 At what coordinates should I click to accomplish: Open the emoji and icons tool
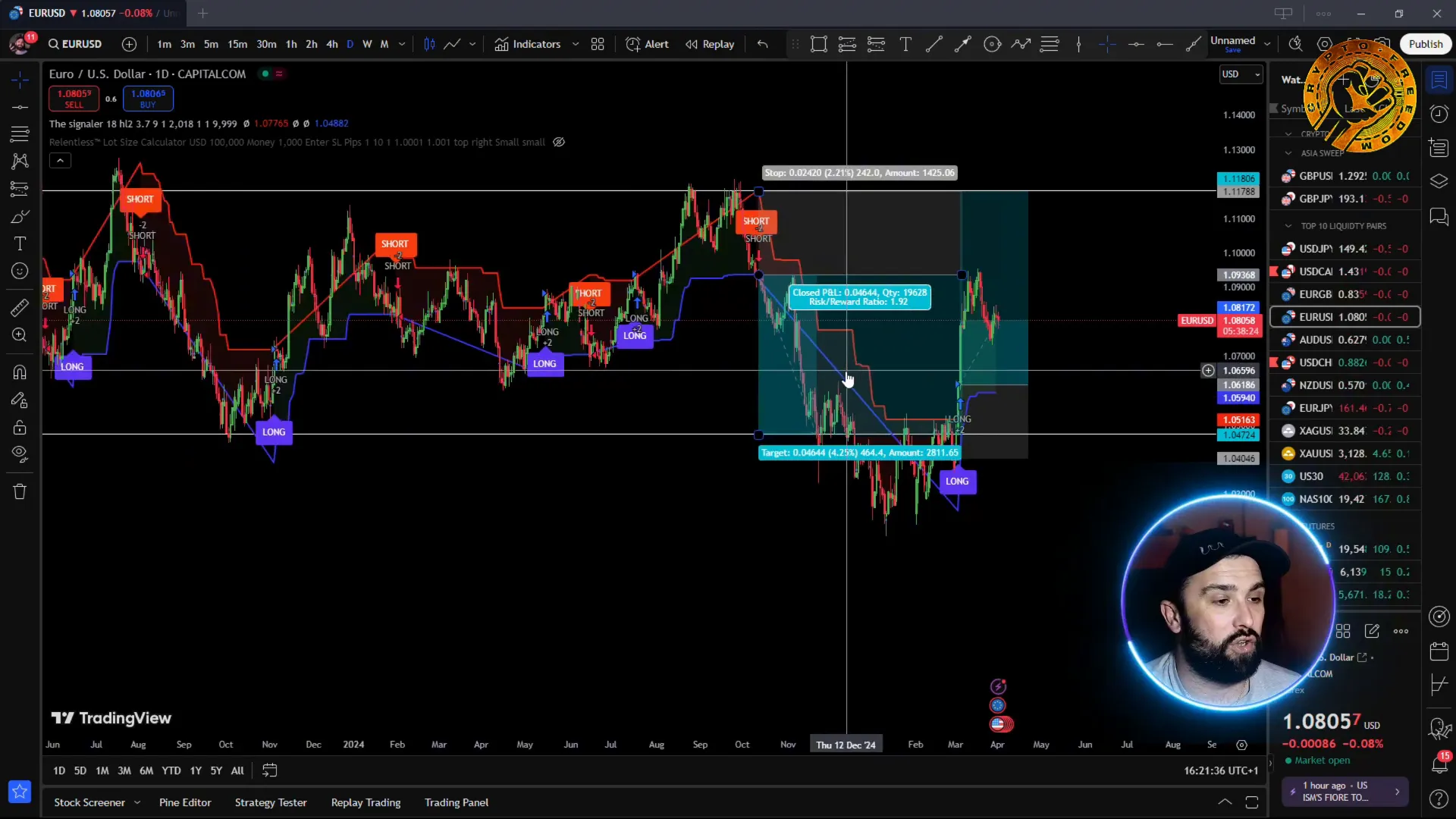pos(20,271)
